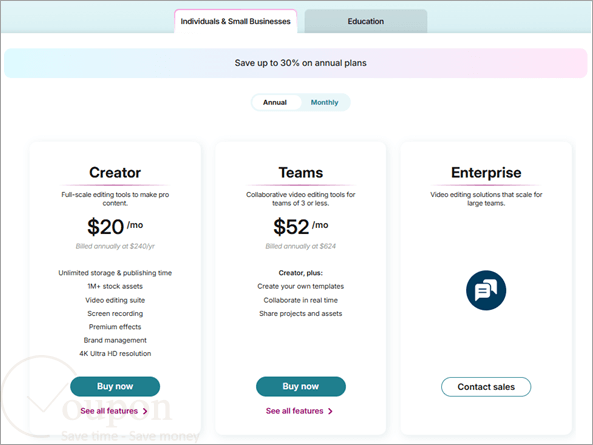Click the Save up to 30% banner
Viewport: 593px width, 445px height.
[296, 63]
